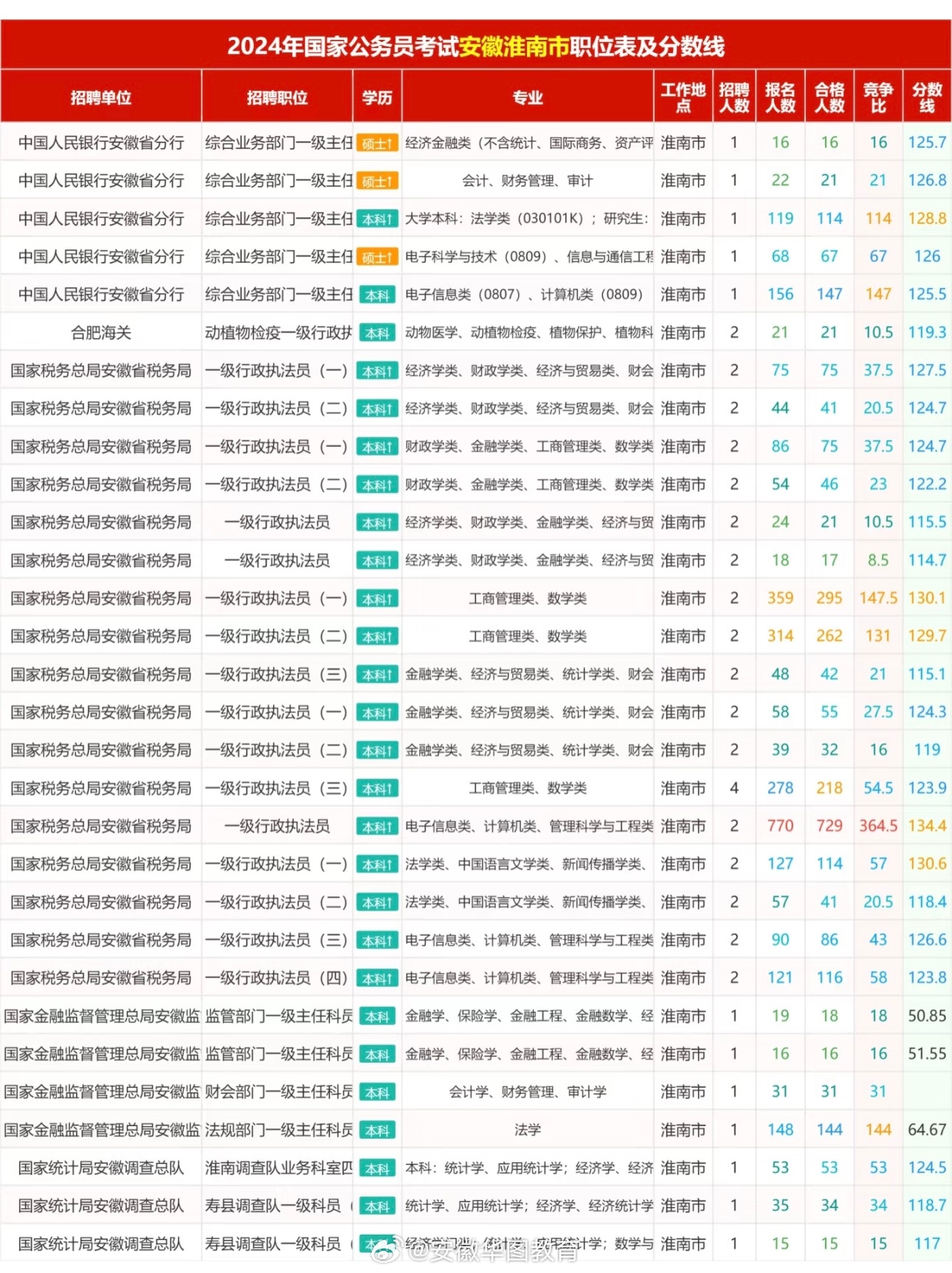Select the orange score 128.8
The width and height of the screenshot is (952, 1273).
(927, 218)
